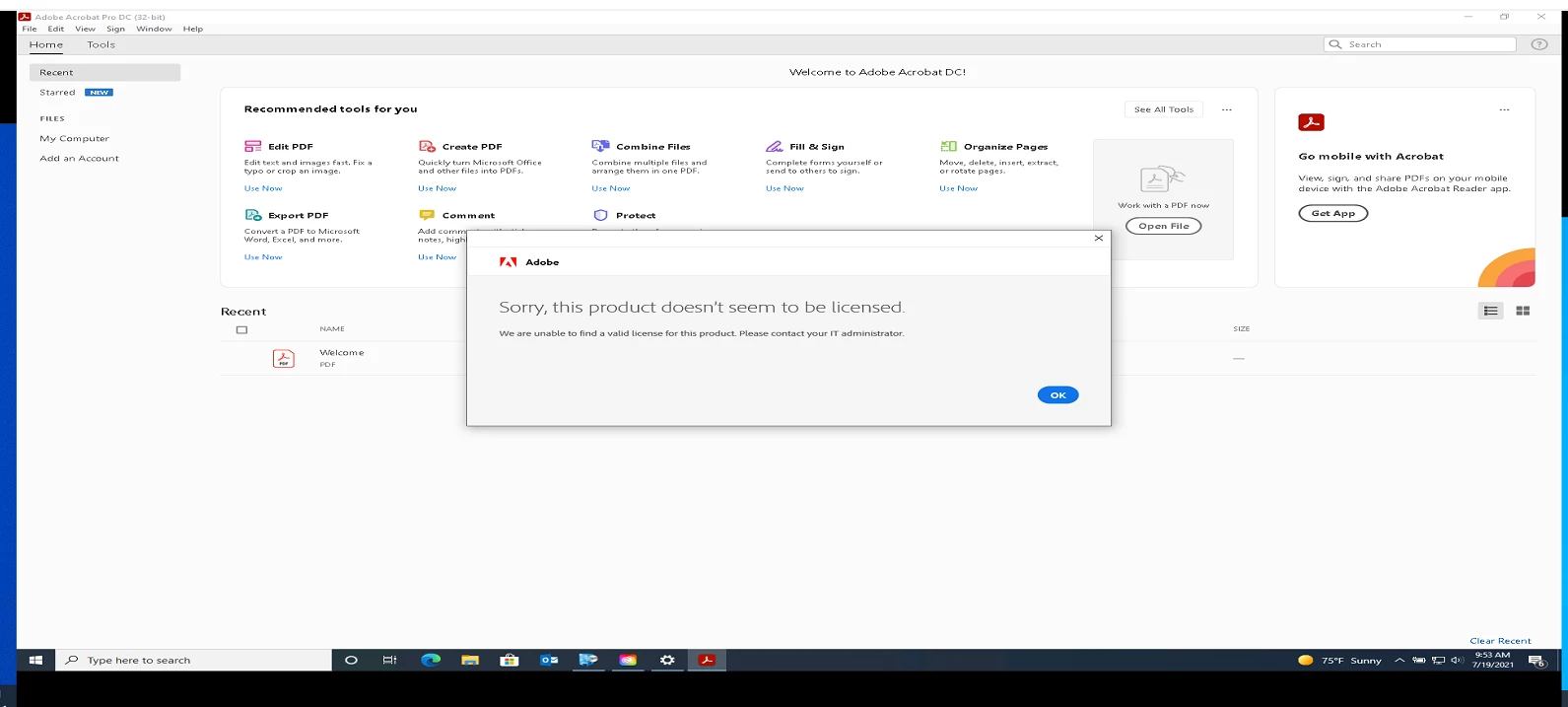
Task: Click the Cortana circle icon in the taskbar
Action: coord(351,661)
